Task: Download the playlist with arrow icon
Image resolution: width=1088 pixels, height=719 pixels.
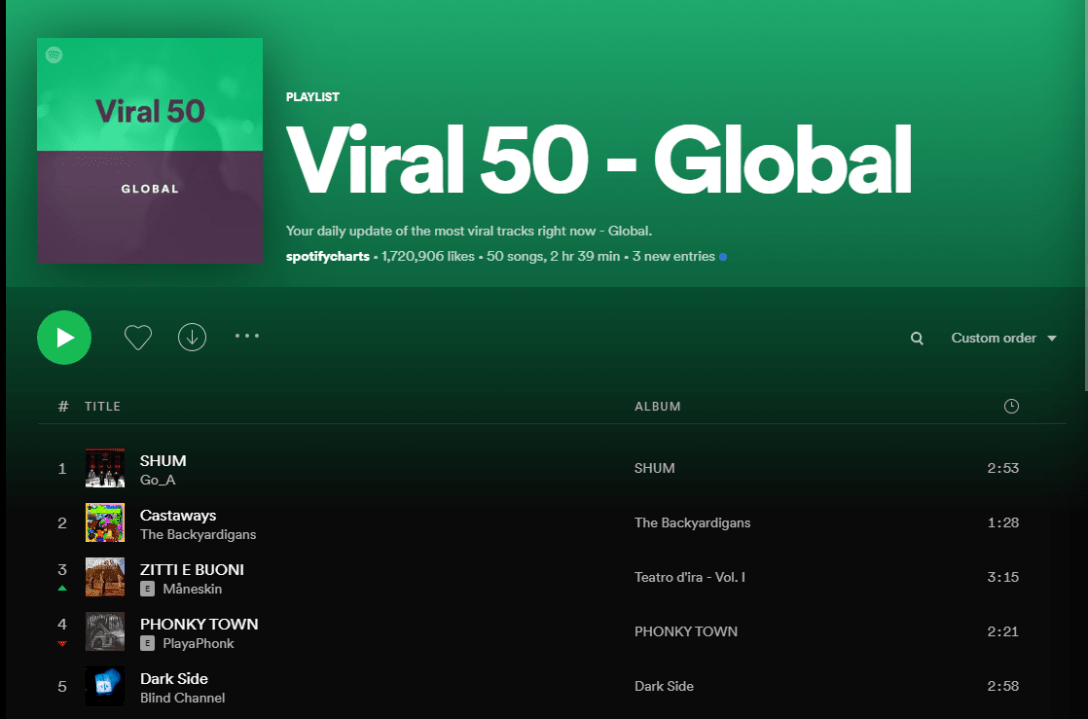Action: pos(192,338)
